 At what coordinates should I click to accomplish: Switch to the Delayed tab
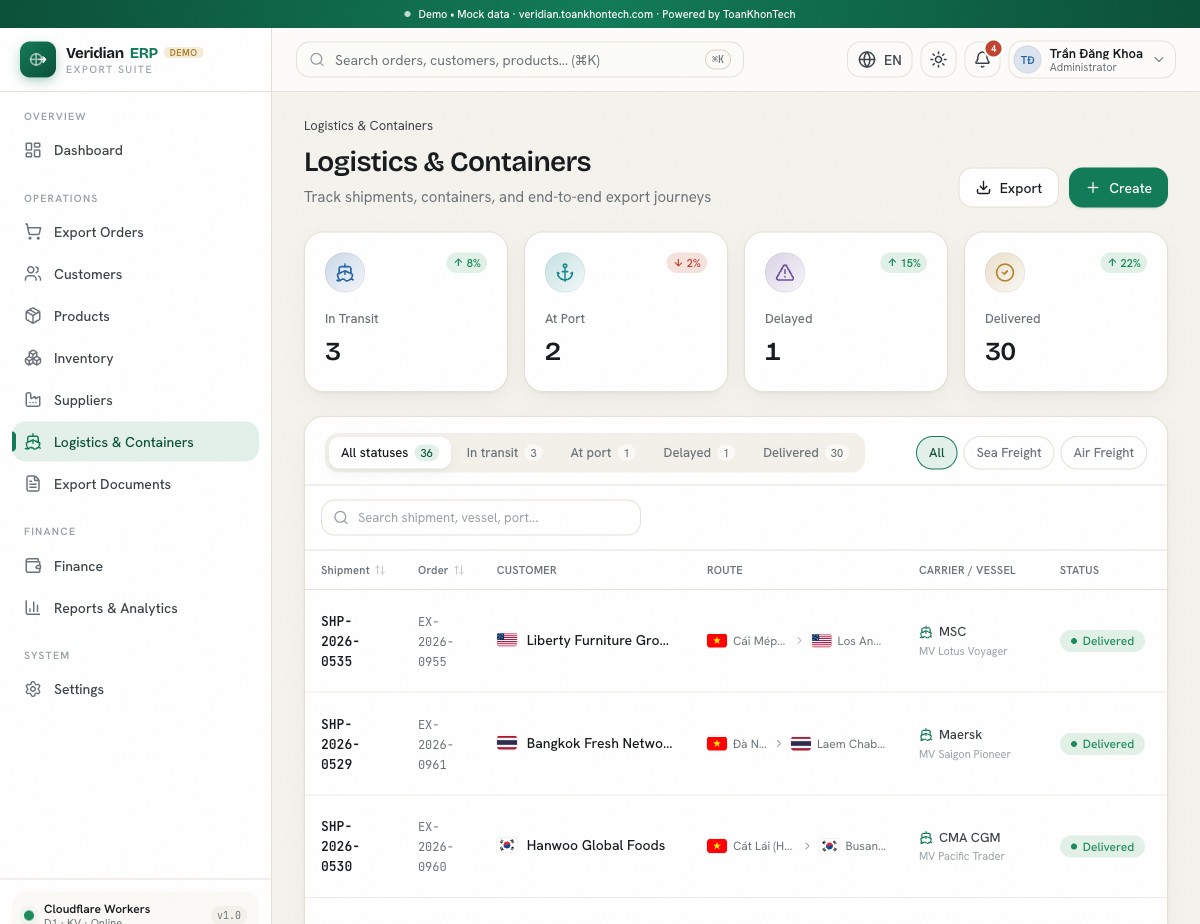698,453
